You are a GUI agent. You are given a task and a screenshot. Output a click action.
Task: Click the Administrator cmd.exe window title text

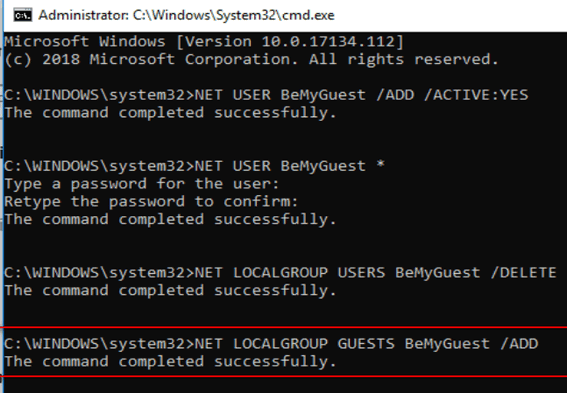(x=186, y=15)
